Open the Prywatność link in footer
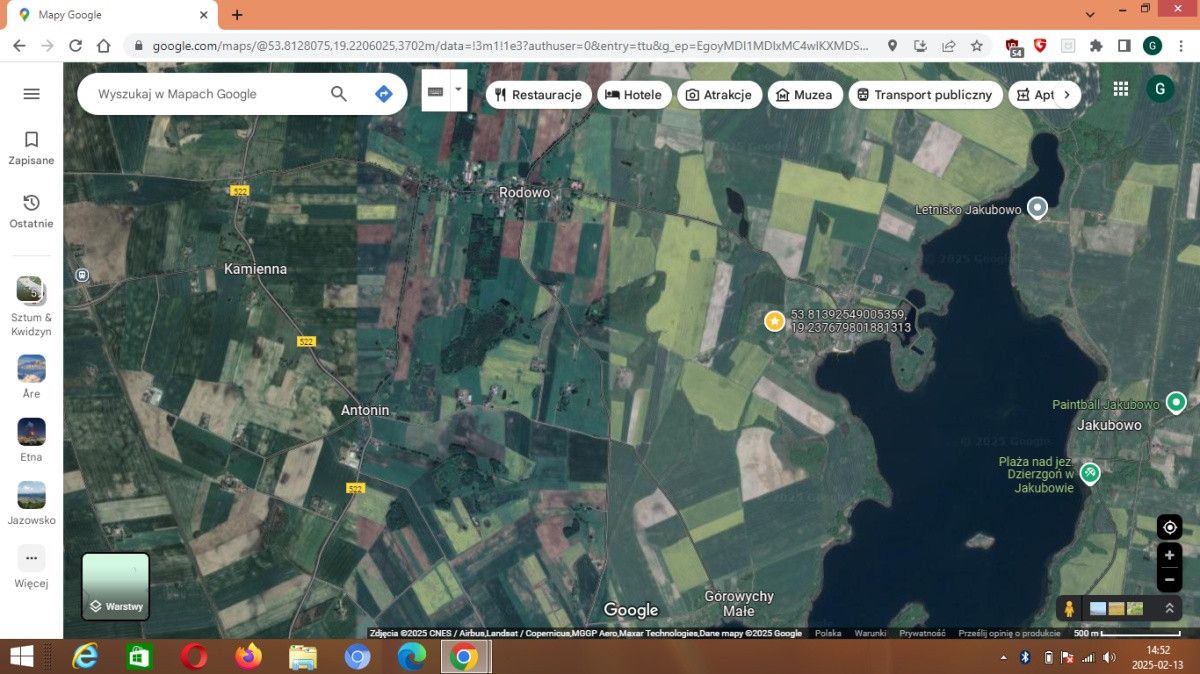Viewport: 1200px width, 674px height. (922, 633)
